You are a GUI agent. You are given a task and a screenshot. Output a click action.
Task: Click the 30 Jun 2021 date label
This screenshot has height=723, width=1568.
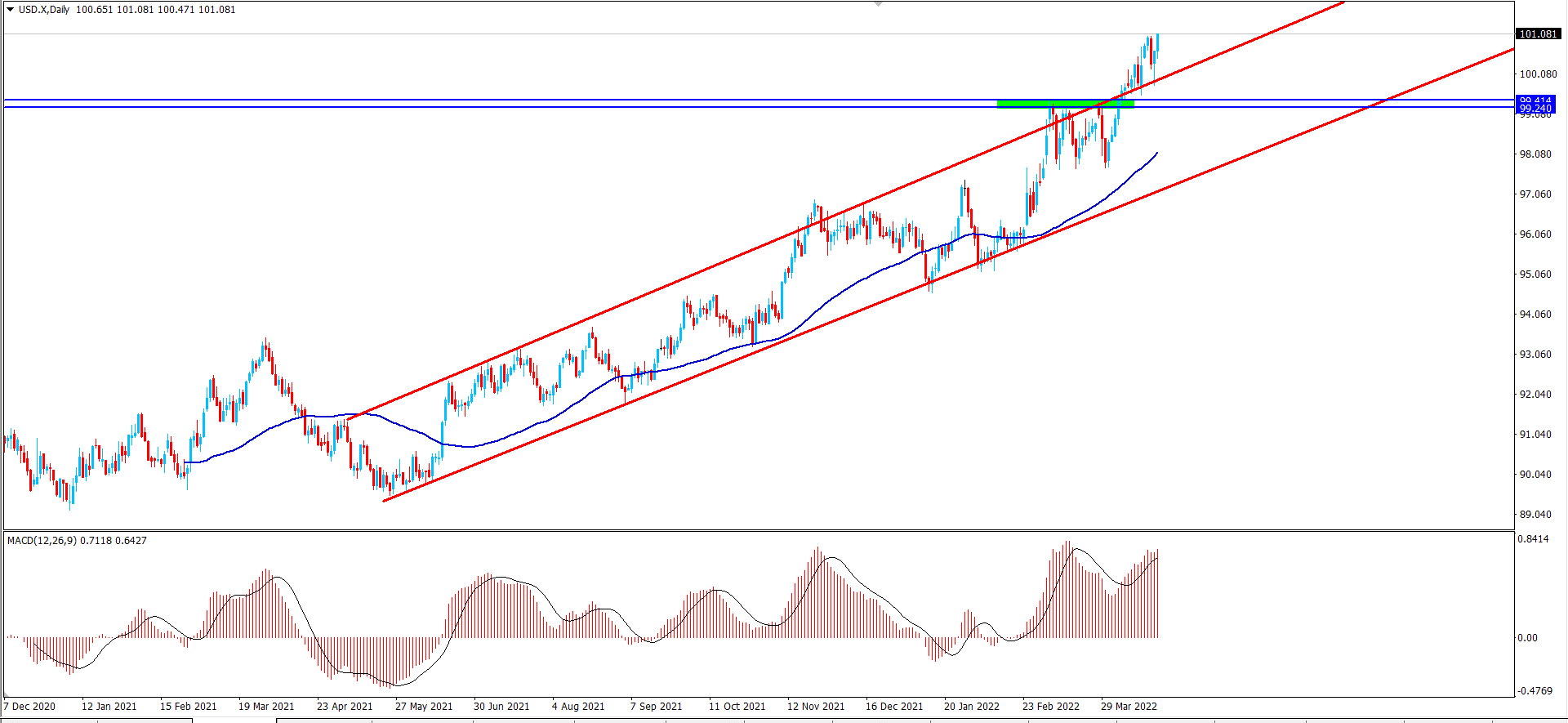pyautogui.click(x=501, y=707)
